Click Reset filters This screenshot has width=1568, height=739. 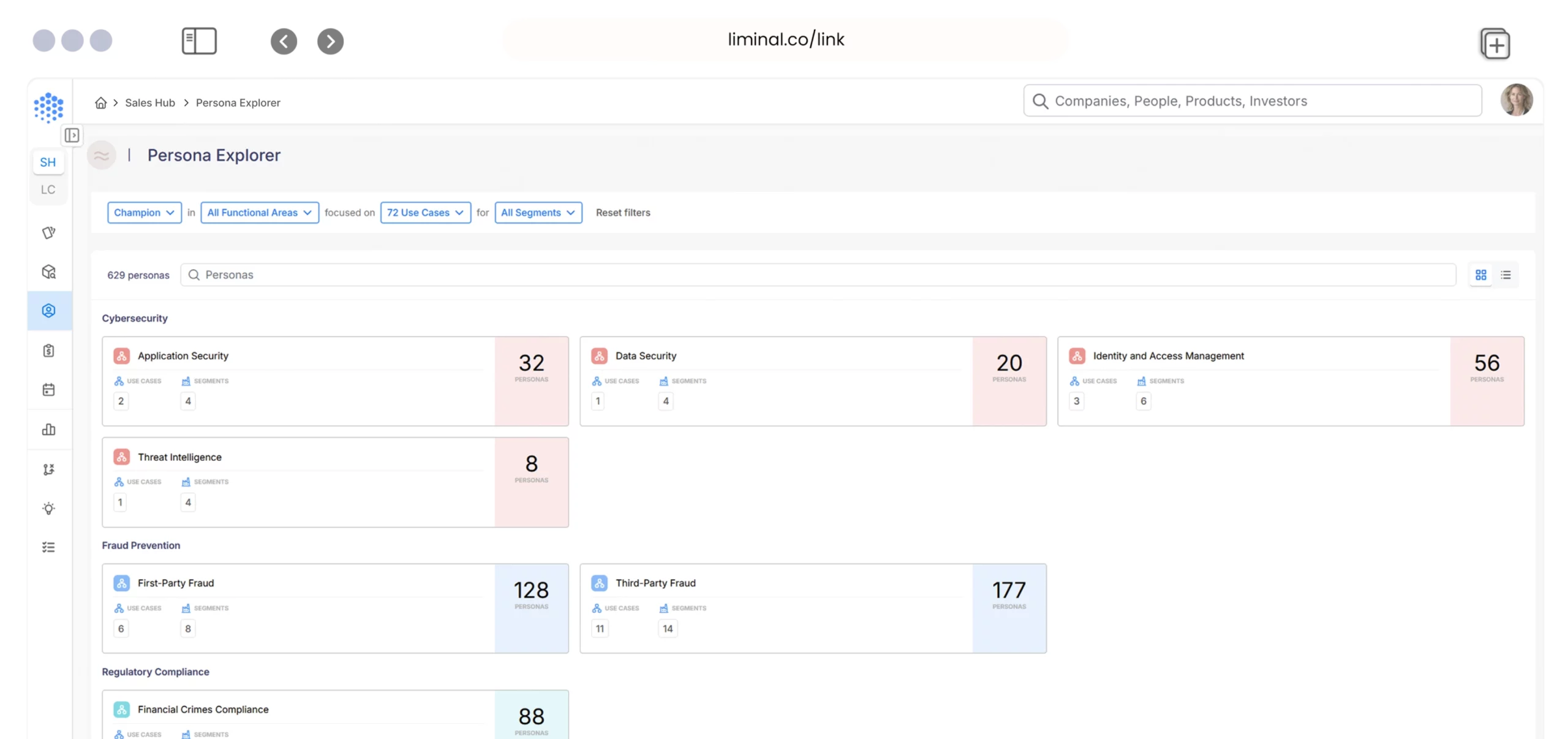(x=623, y=213)
